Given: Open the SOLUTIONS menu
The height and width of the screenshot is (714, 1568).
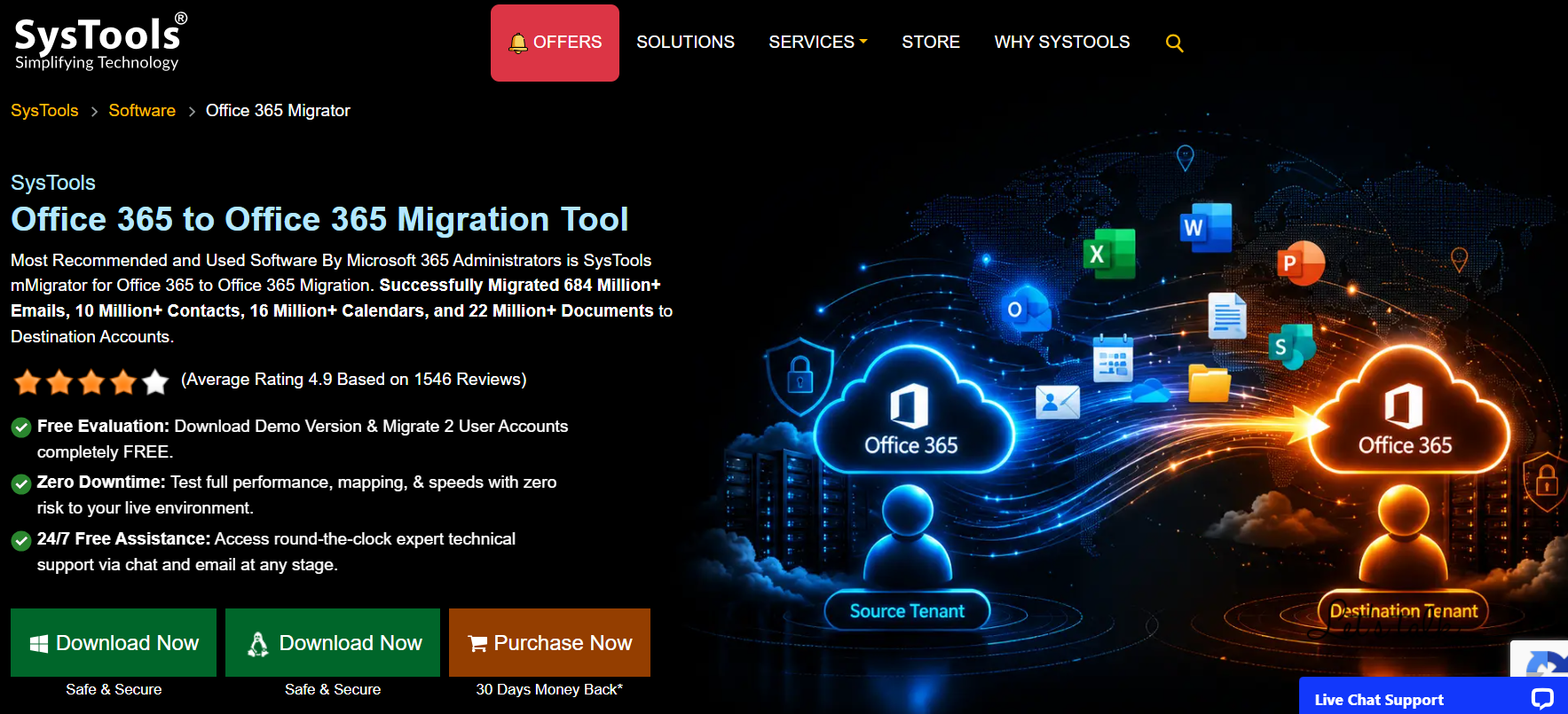Looking at the screenshot, I should [x=685, y=42].
